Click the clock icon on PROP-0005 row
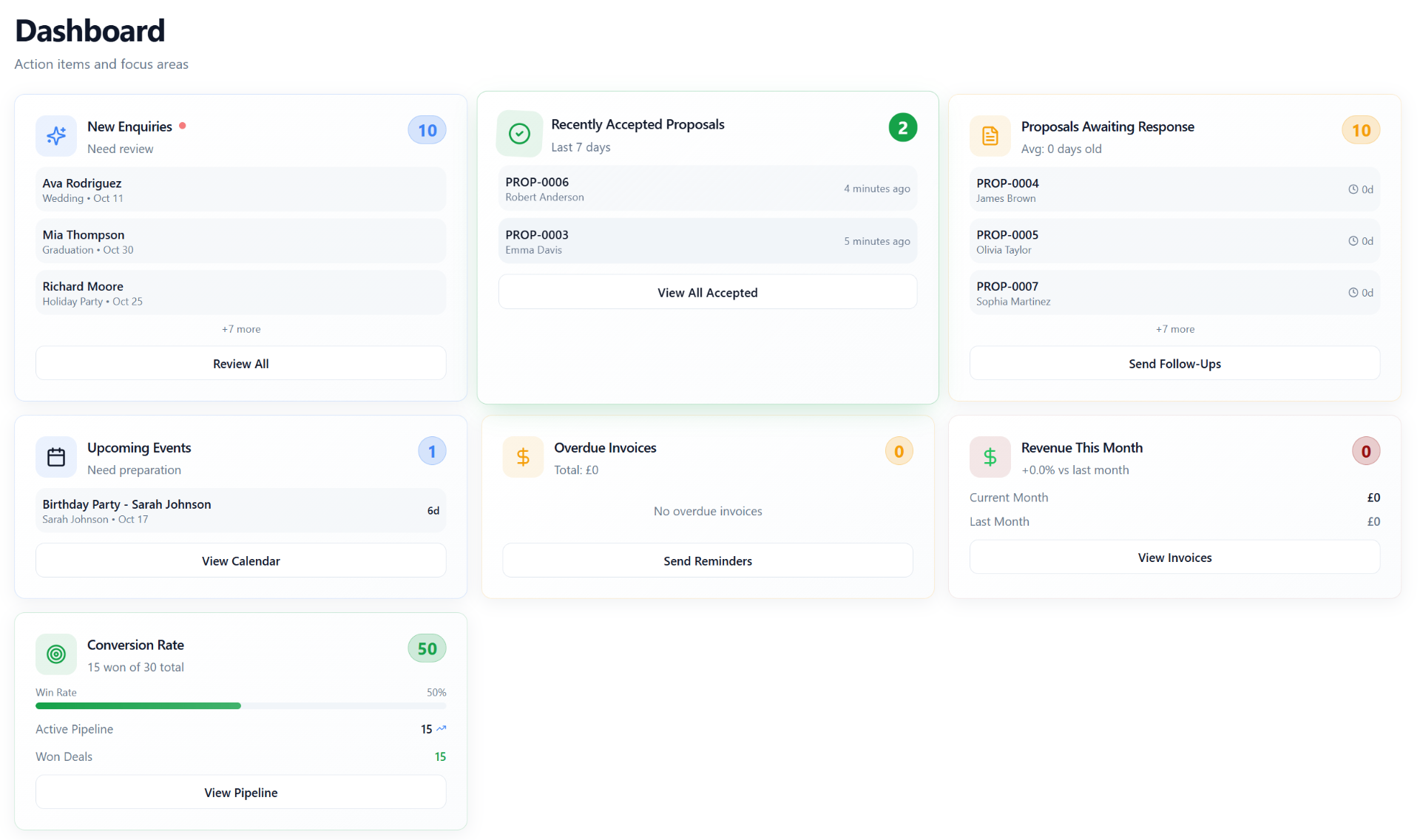1420x840 pixels. click(1353, 241)
